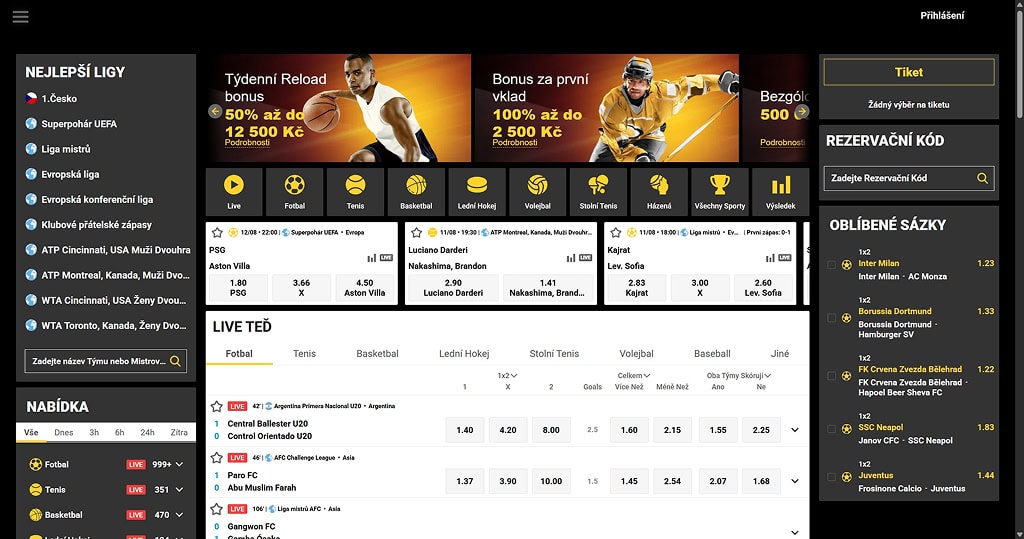Favorite the Luciano Darderi match star

click(416, 232)
